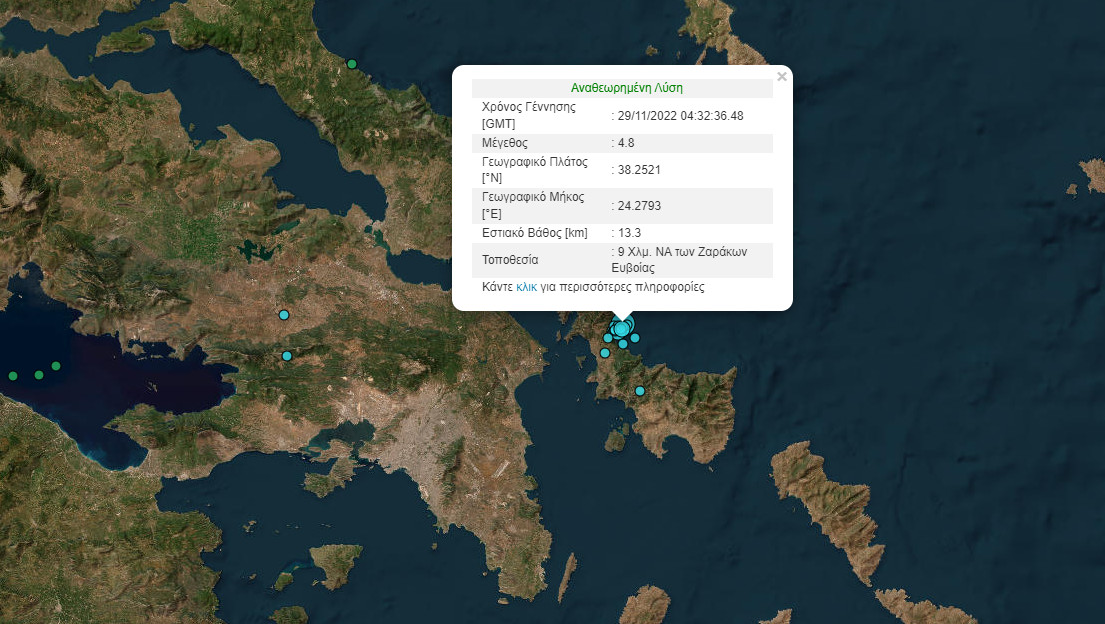Close the earthquake info popup
Screen dimensions: 1105x624
pyautogui.click(x=782, y=76)
